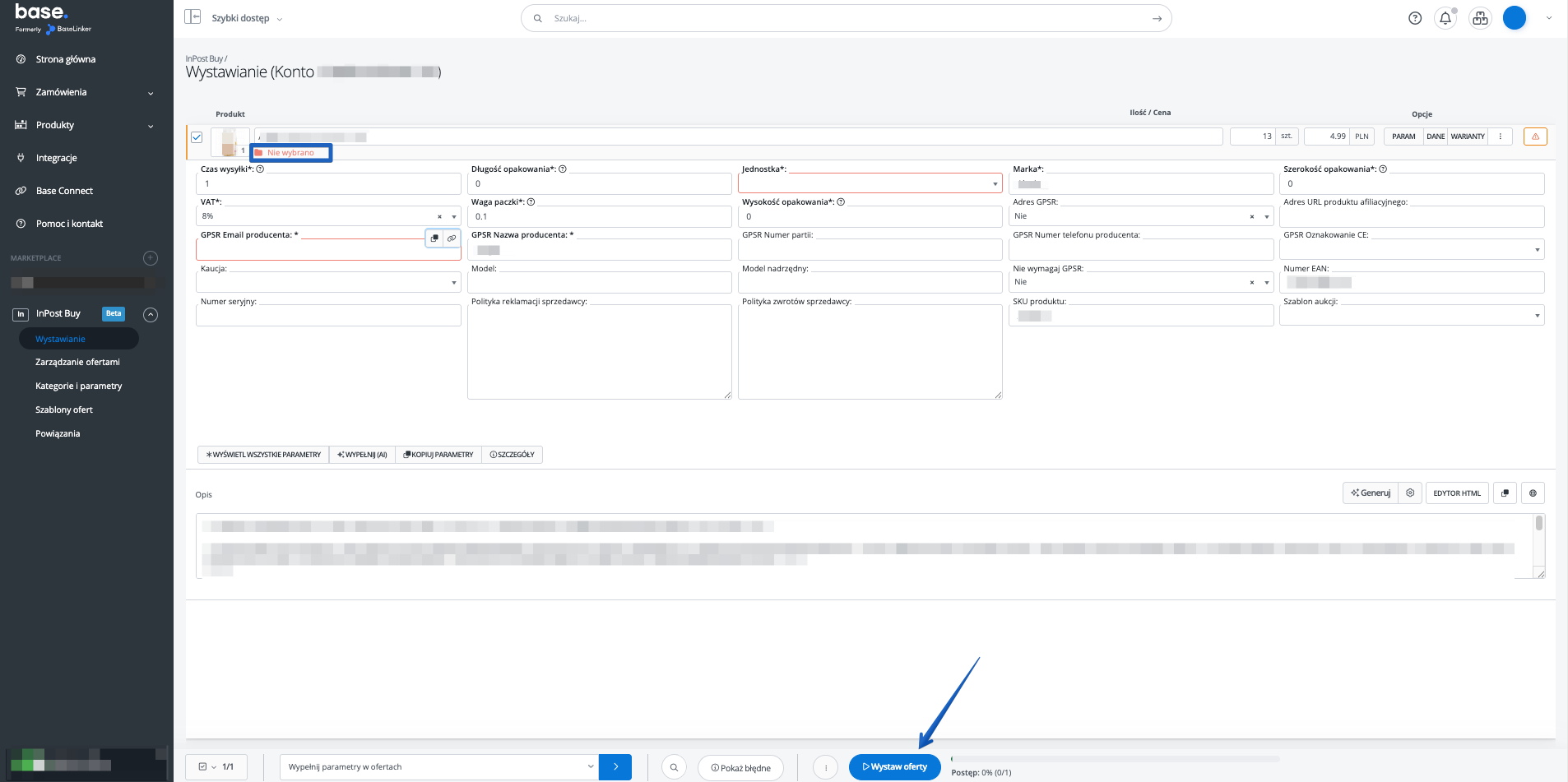Viewport: 1568px width, 782px height.
Task: Open Kategorie i parametry menu item
Action: coord(79,386)
